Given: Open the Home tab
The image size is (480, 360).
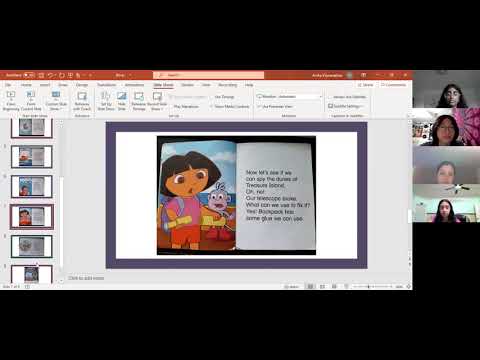Looking at the screenshot, I should [26, 85].
